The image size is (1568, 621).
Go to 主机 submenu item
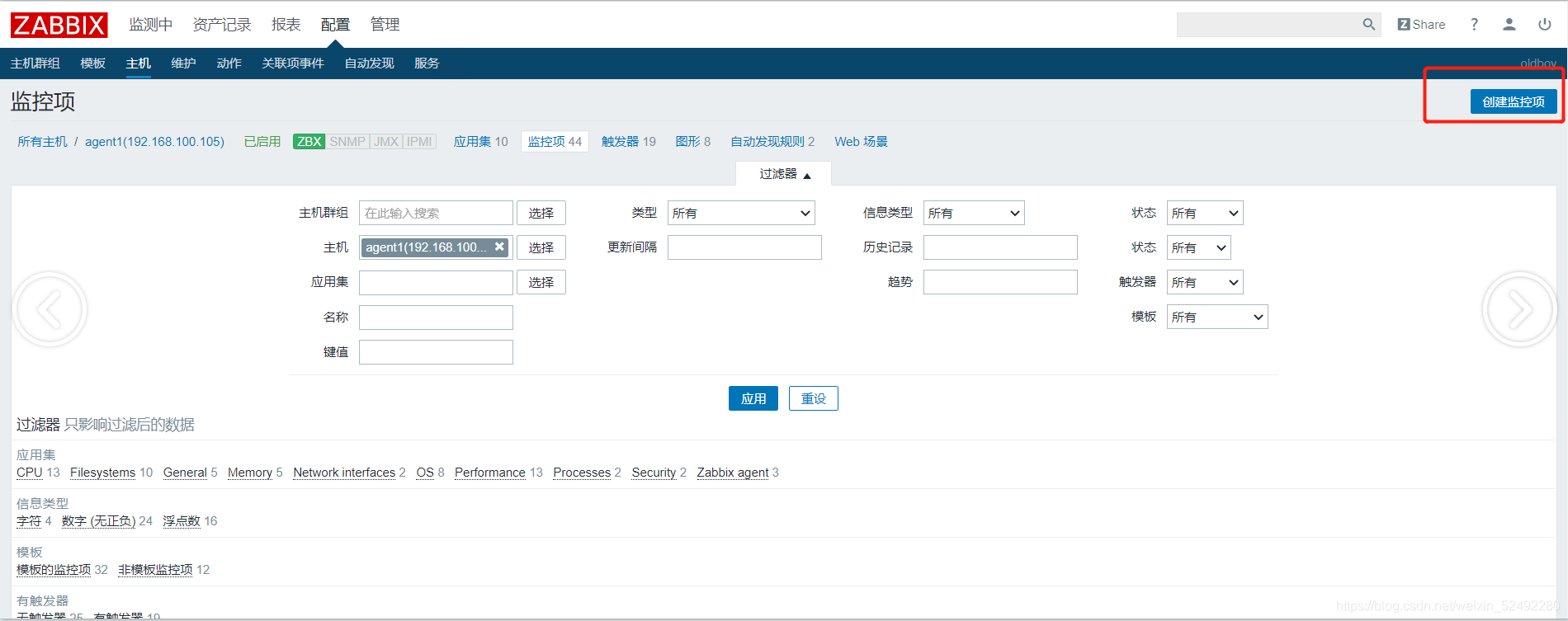[139, 64]
